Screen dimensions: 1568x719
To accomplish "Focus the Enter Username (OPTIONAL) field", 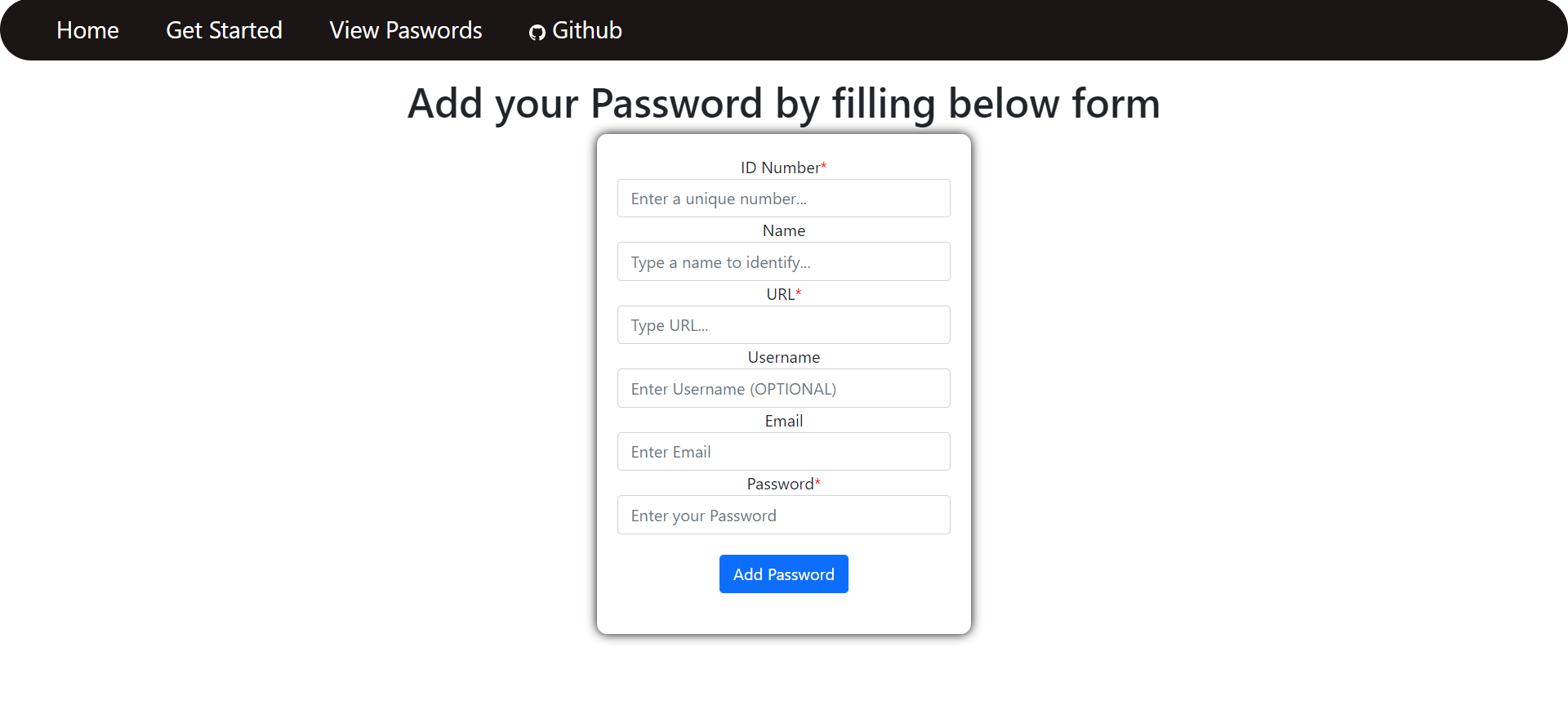I will click(784, 388).
